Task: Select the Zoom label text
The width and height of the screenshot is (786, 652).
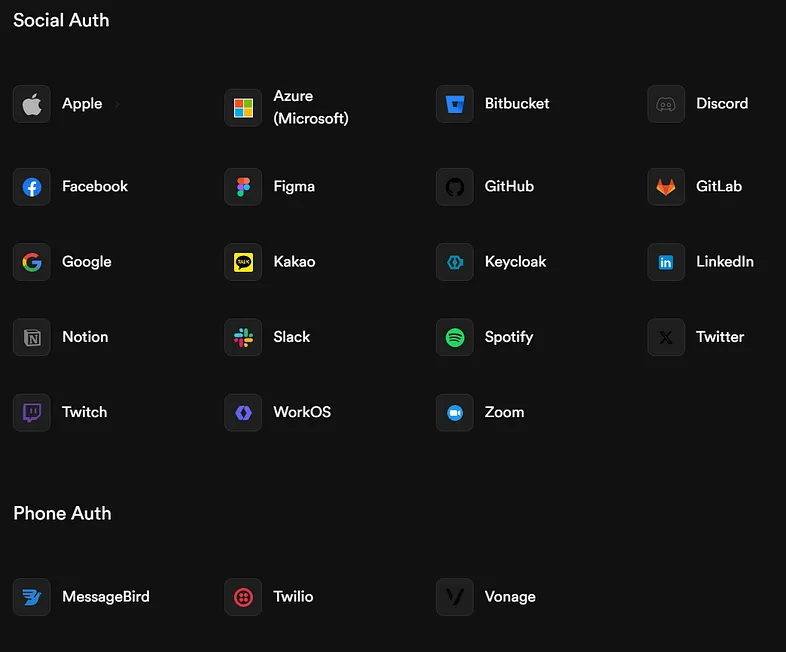Action: [x=504, y=412]
